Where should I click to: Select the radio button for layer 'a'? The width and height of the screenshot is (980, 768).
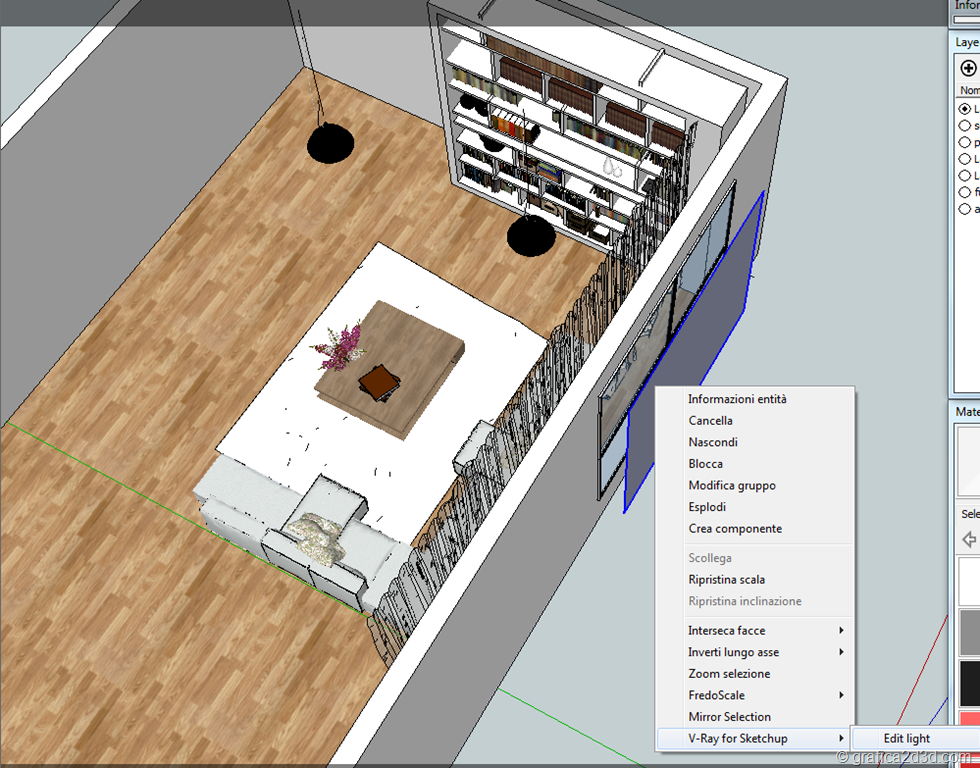coord(965,209)
